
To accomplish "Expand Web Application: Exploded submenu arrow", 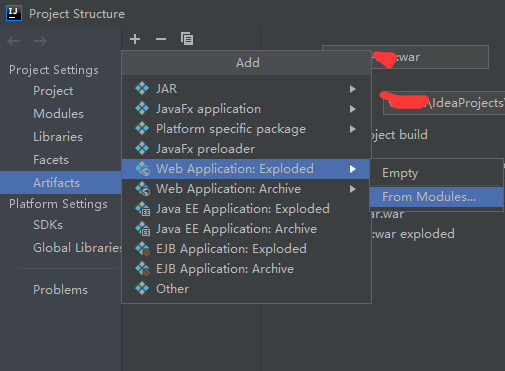I will tap(353, 169).
